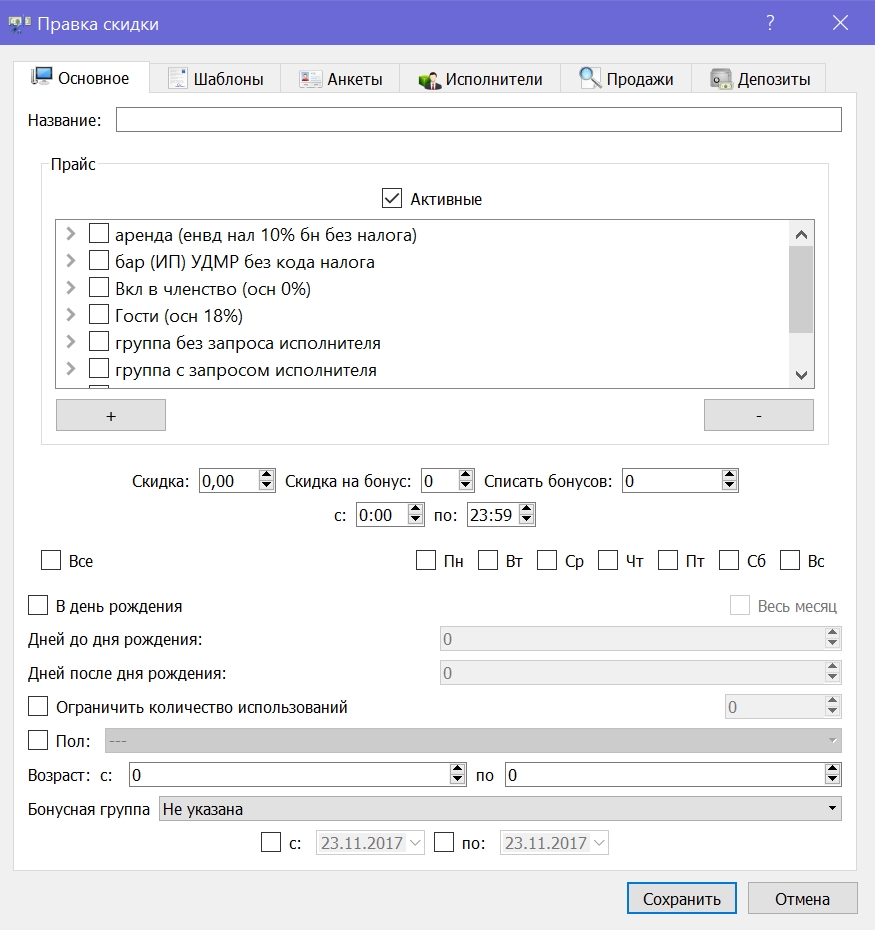Screen dimensions: 875x930
Task: Open the Анкеты tab
Action: (x=341, y=79)
